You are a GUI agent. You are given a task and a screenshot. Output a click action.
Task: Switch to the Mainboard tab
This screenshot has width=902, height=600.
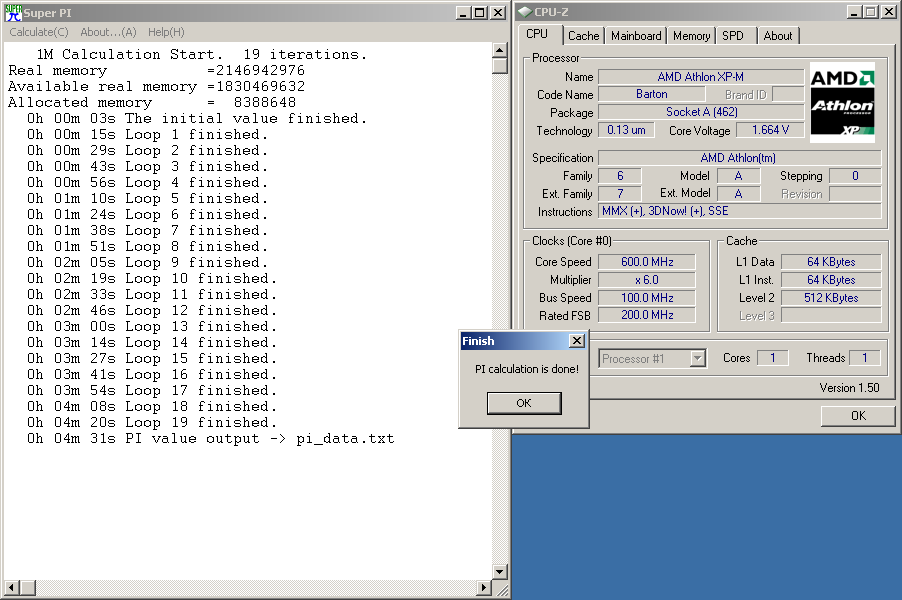click(x=636, y=36)
